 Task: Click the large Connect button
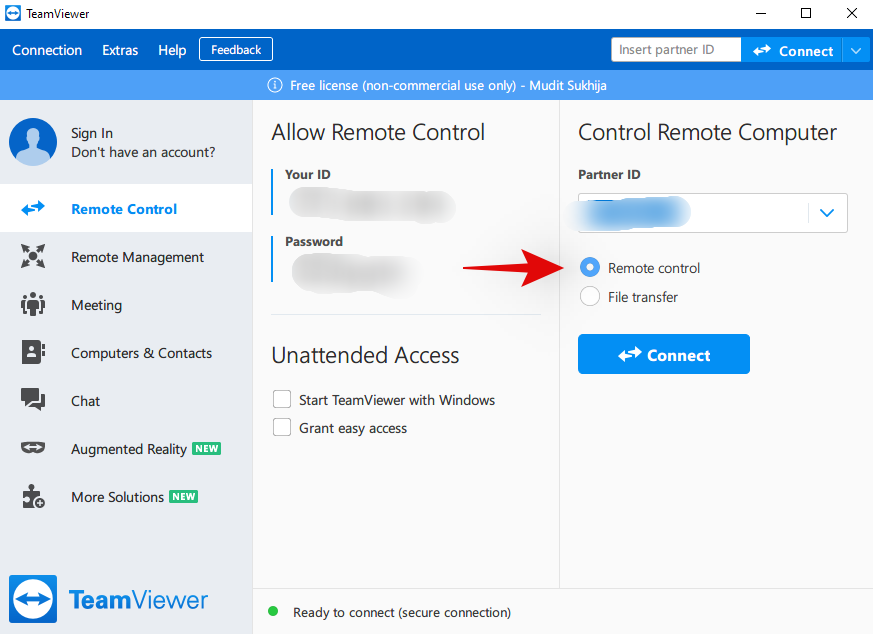tap(664, 355)
